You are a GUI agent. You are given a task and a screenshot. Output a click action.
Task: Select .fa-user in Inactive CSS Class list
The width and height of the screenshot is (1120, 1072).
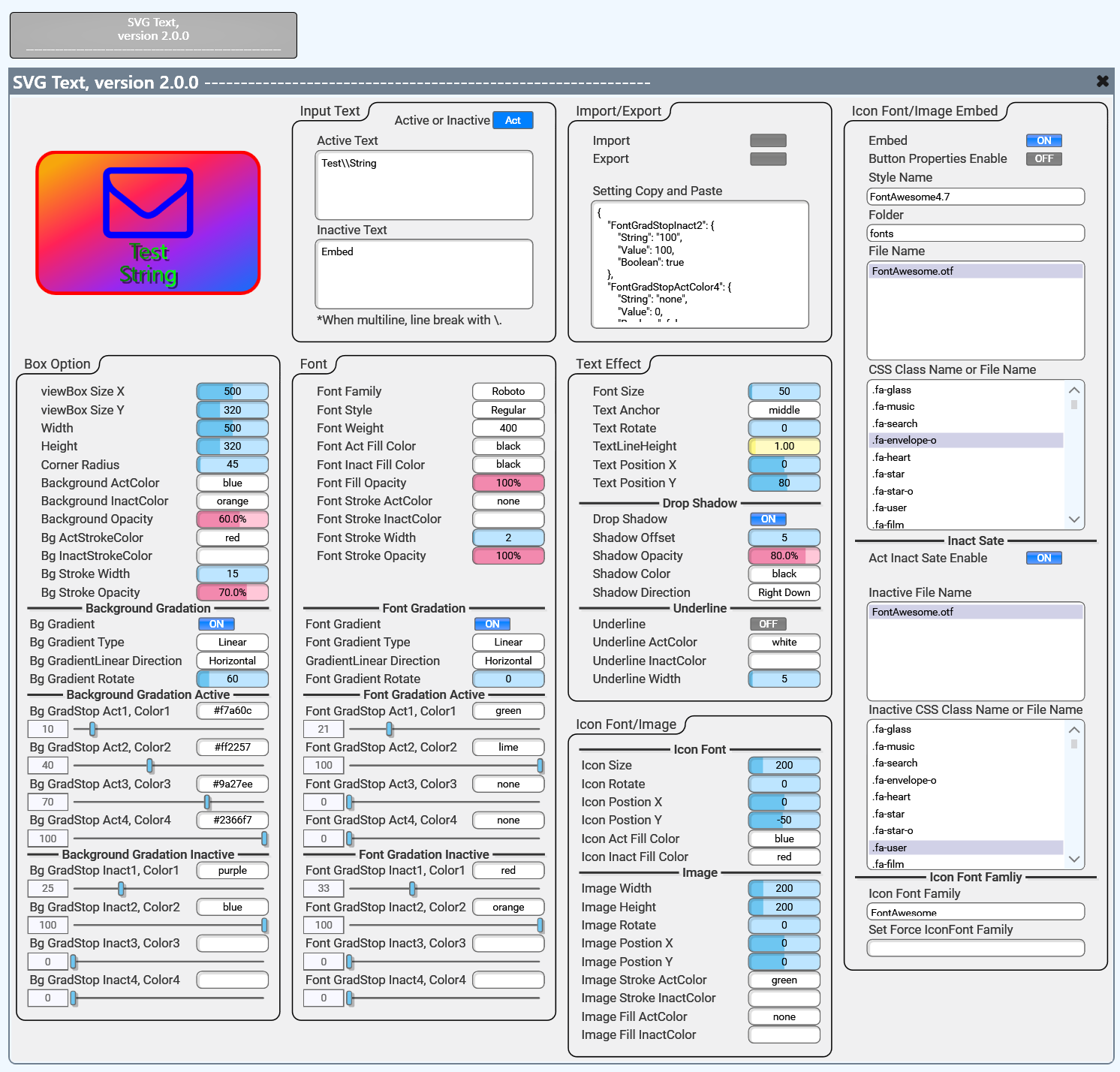[x=966, y=848]
